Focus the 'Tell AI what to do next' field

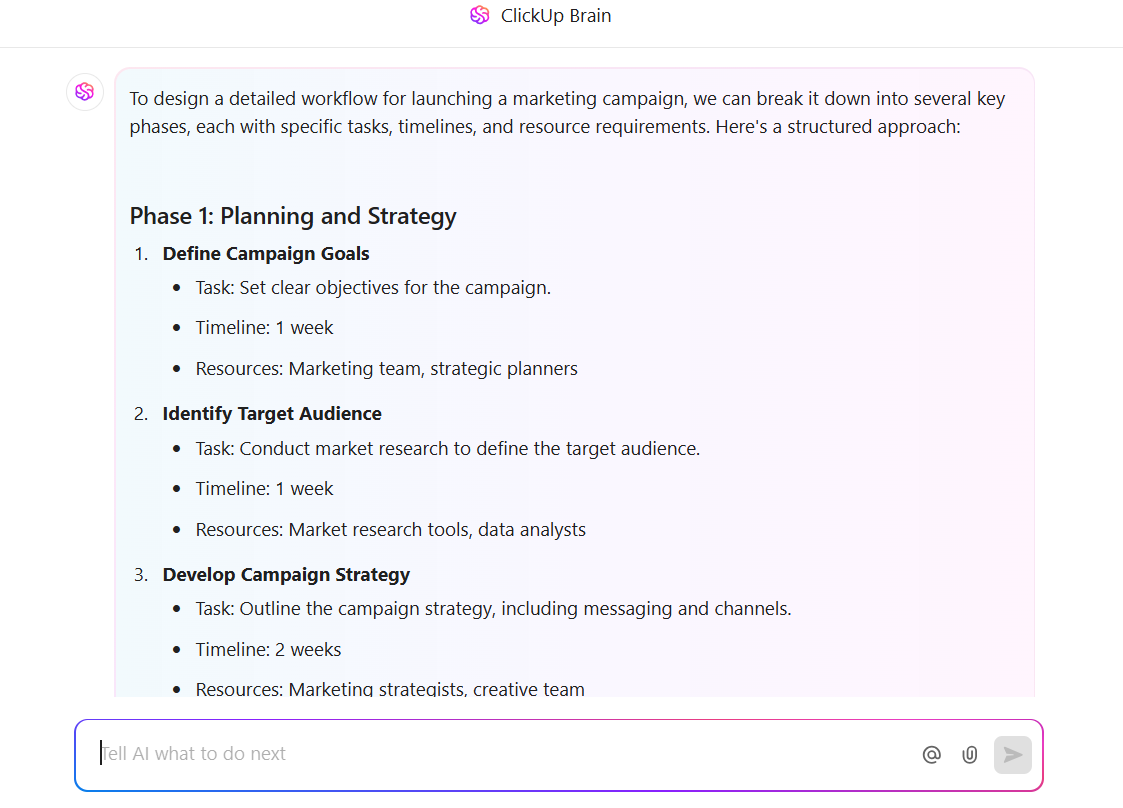501,754
